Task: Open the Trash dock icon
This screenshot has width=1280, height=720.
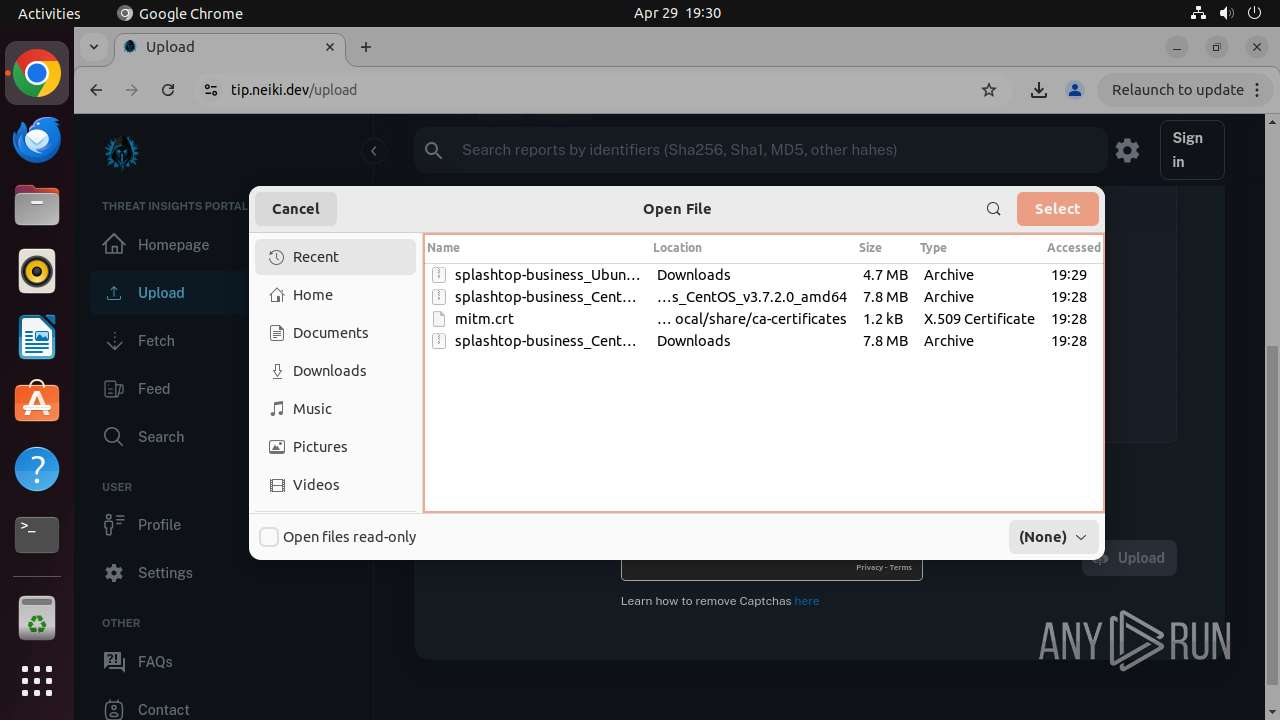Action: 37,617
